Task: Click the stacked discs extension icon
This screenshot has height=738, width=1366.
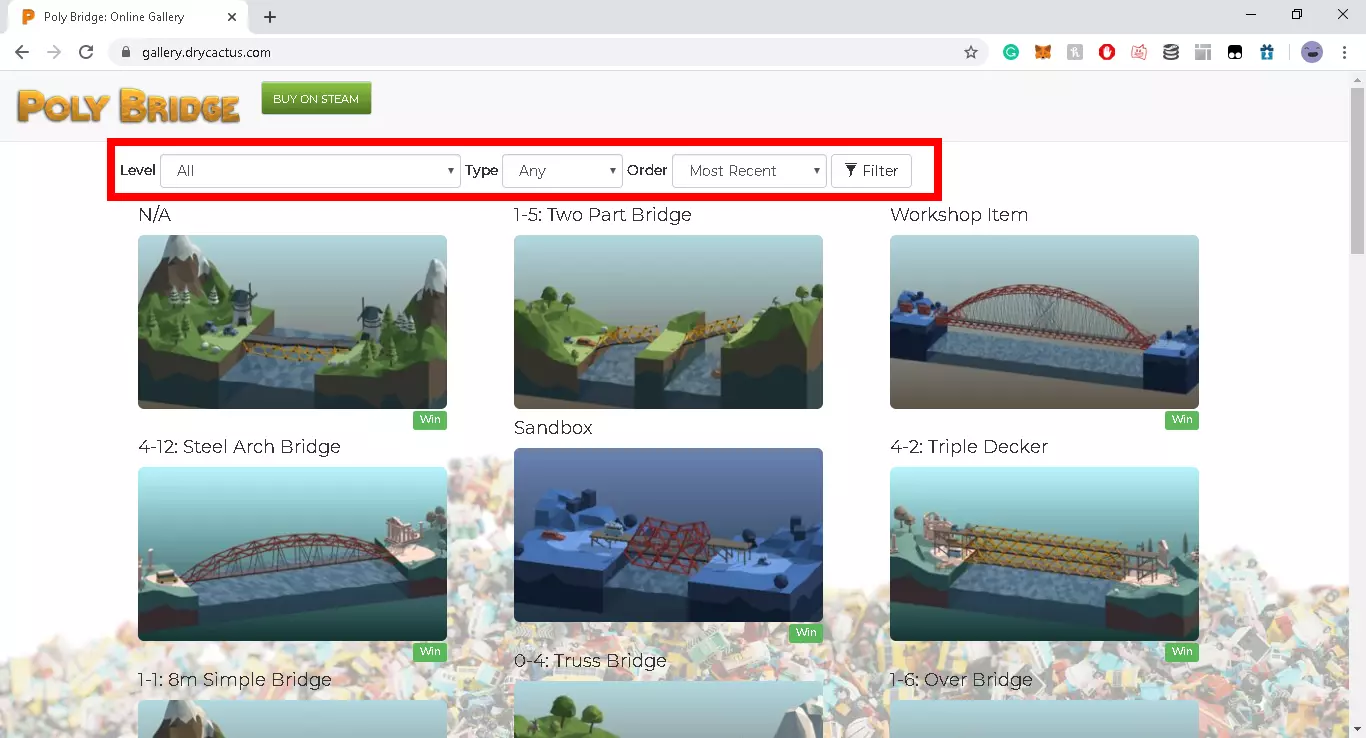Action: click(1171, 52)
